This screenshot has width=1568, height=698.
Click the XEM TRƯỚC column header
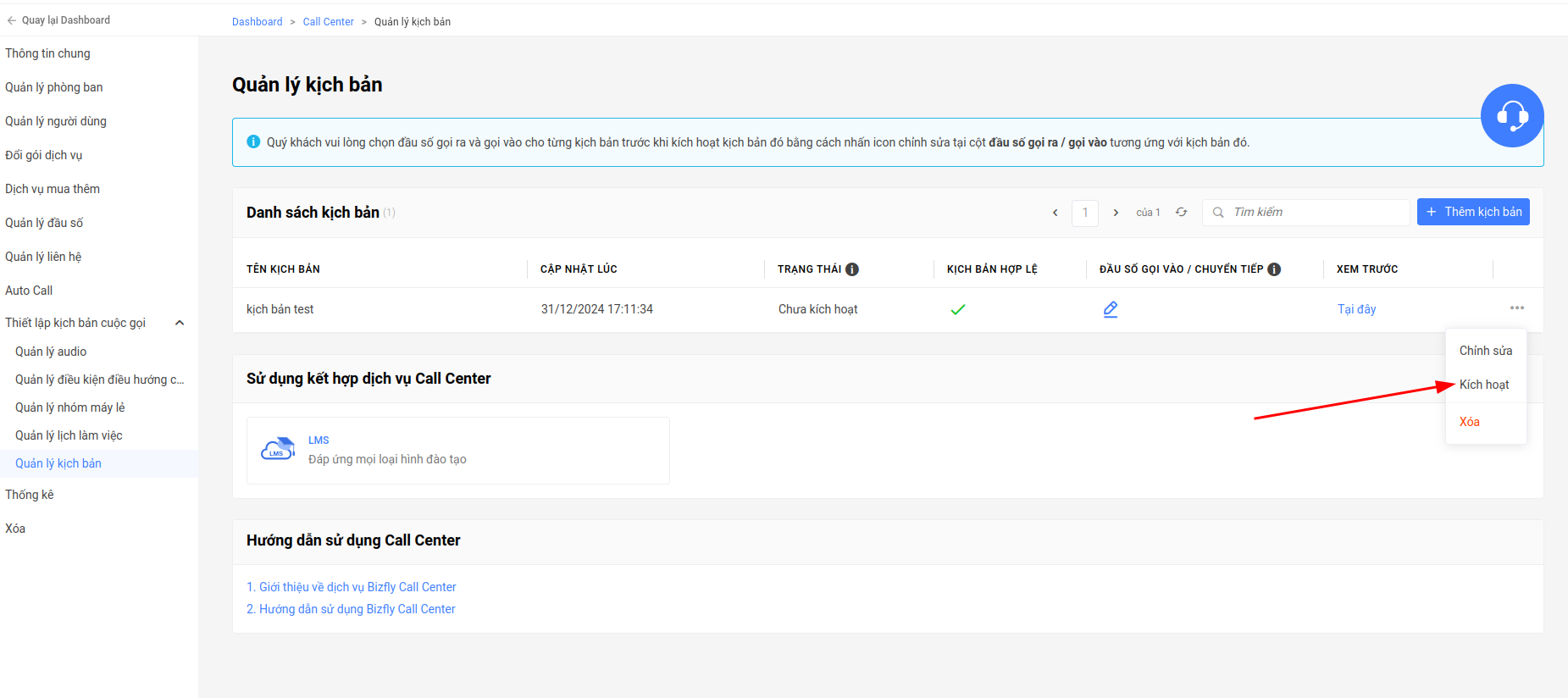coord(1367,269)
